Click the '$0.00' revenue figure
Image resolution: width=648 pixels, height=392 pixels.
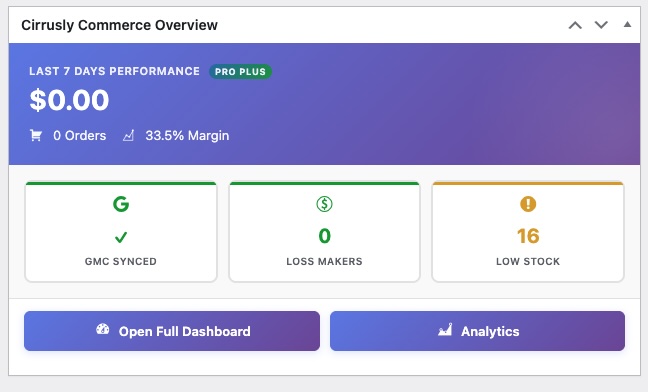click(69, 100)
